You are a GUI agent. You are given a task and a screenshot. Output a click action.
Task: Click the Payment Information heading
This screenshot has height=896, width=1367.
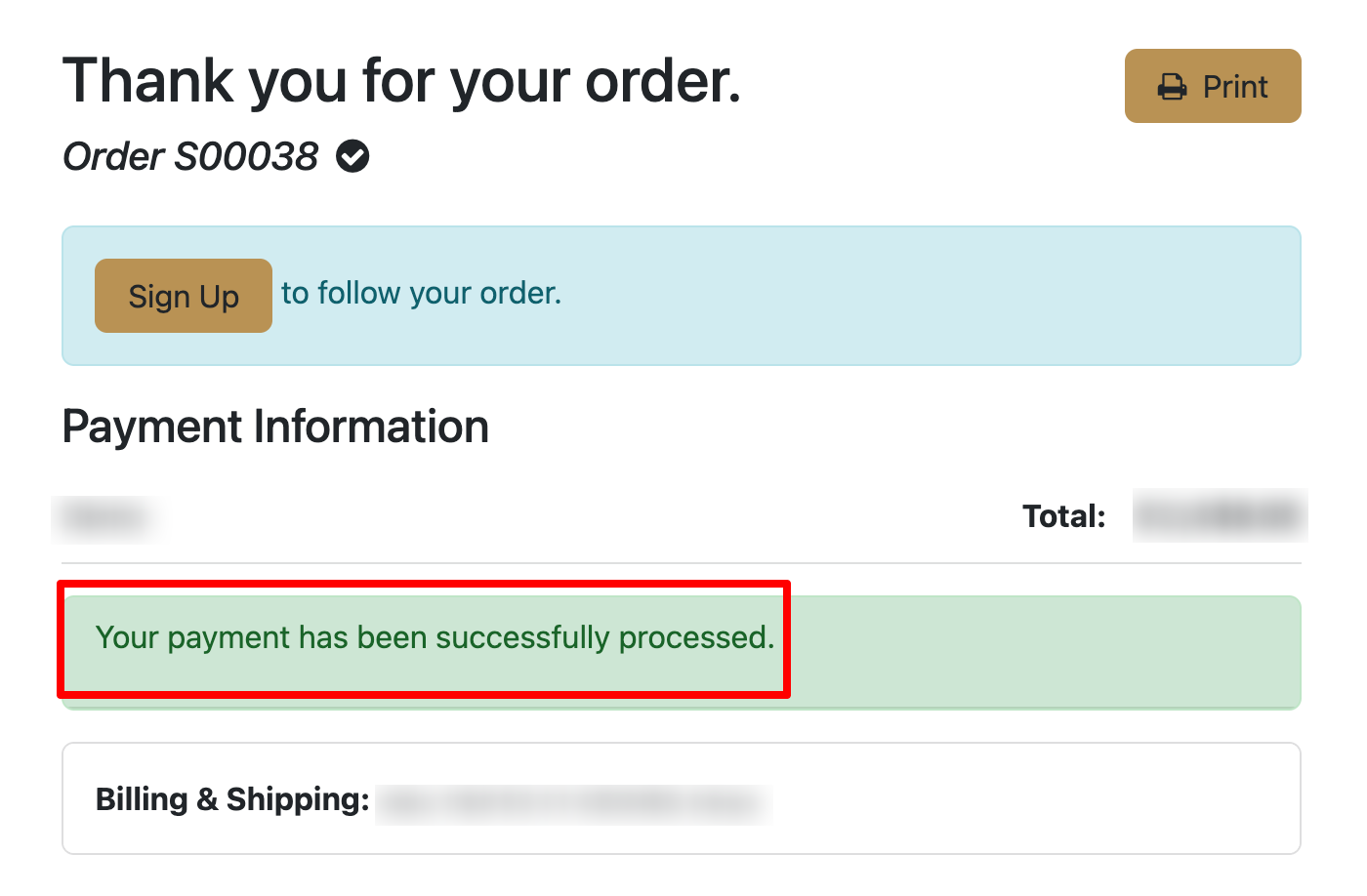tap(275, 427)
